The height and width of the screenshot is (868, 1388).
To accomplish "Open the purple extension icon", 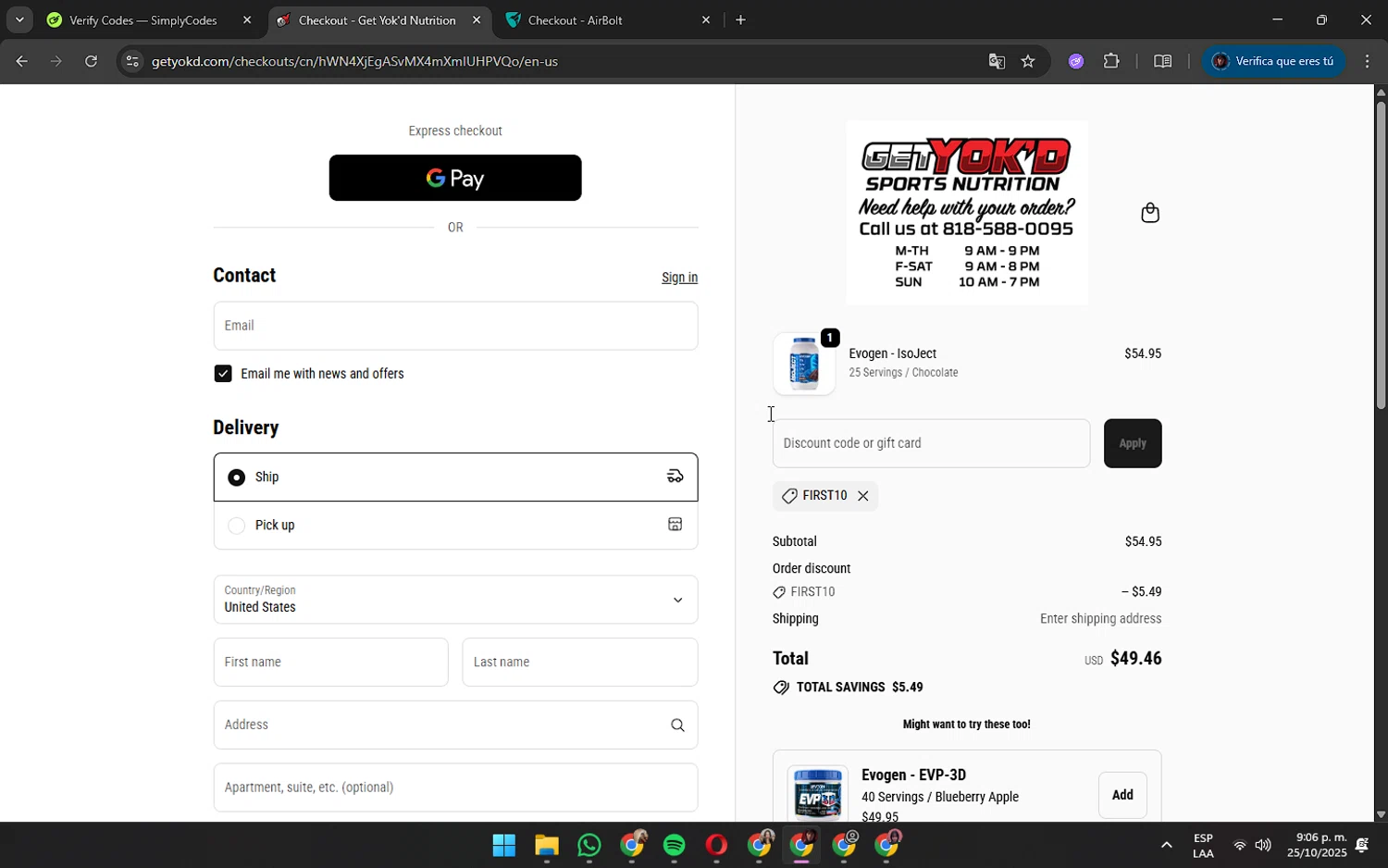I will (x=1076, y=61).
